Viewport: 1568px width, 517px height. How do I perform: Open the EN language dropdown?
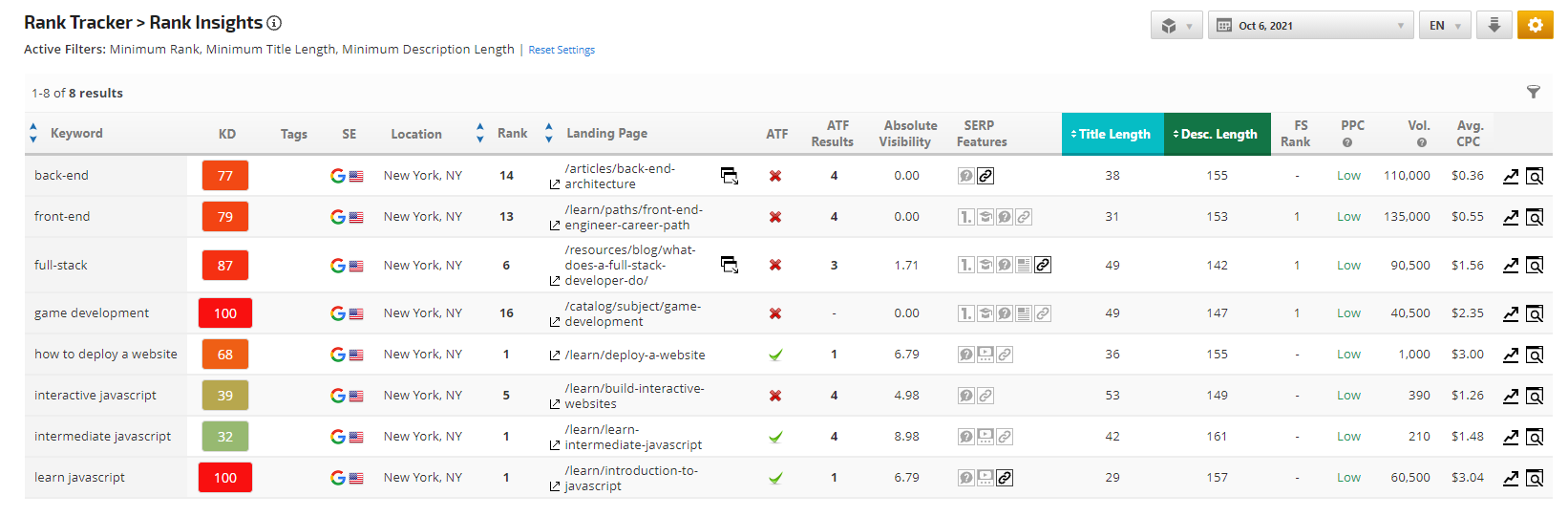[x=1444, y=26]
